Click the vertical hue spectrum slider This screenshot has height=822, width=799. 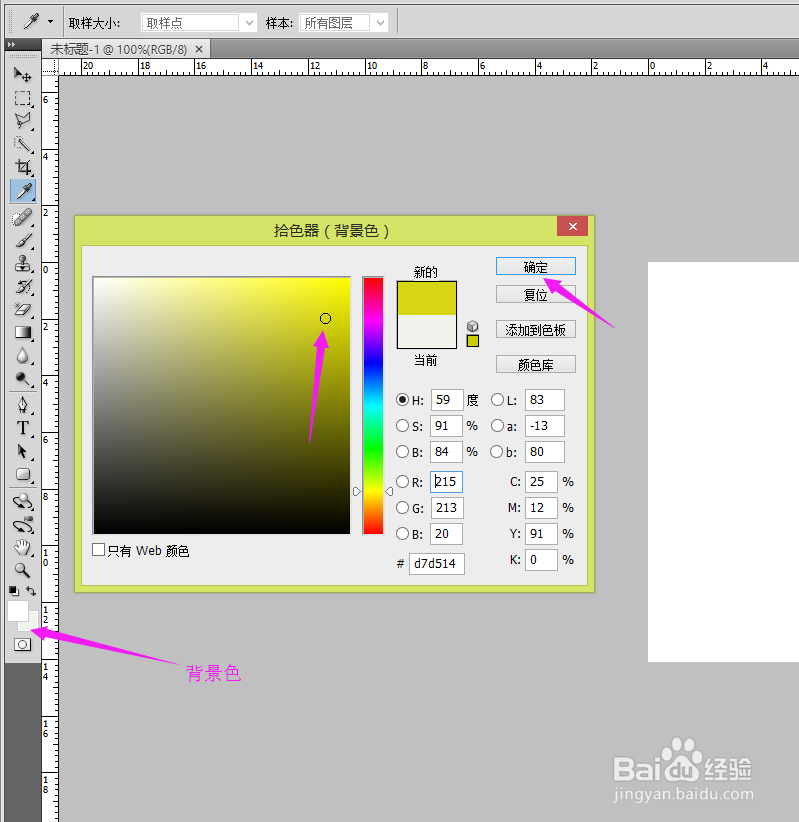[x=373, y=406]
